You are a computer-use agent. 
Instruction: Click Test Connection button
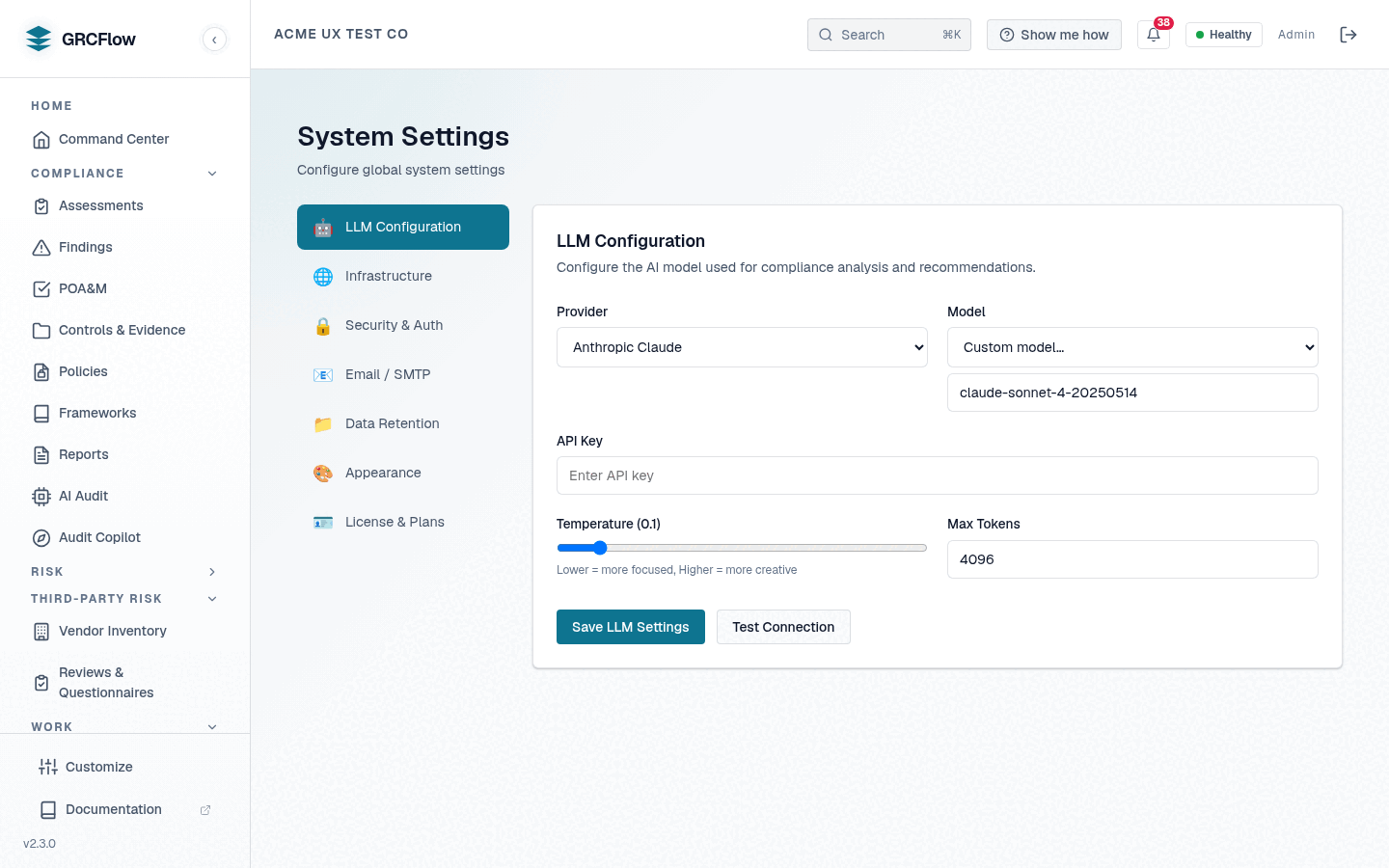(783, 627)
